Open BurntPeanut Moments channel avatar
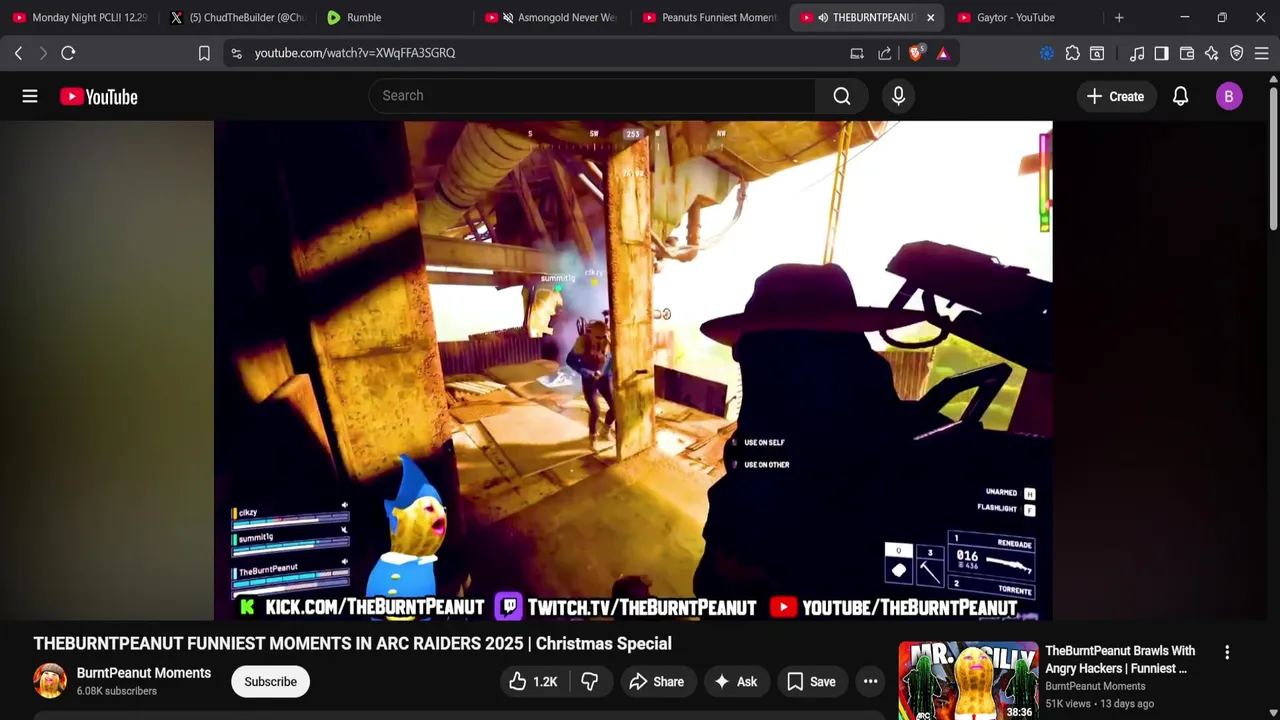The height and width of the screenshot is (720, 1280). (50, 681)
